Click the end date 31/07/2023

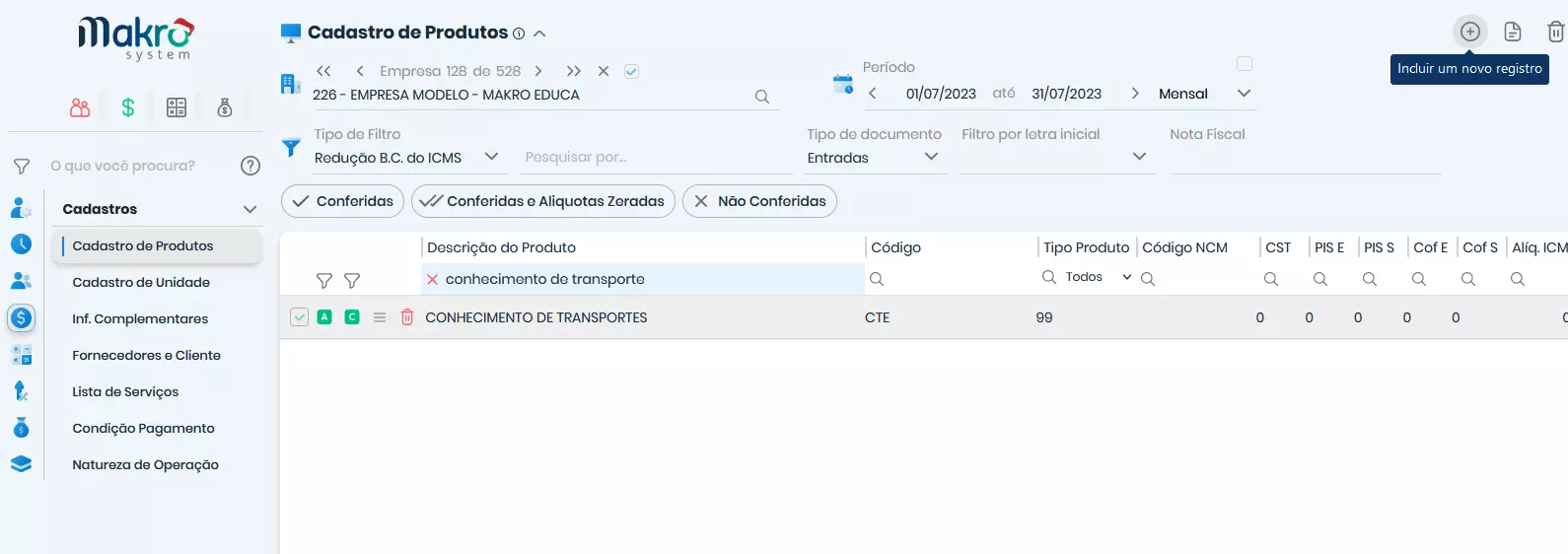(x=1066, y=94)
